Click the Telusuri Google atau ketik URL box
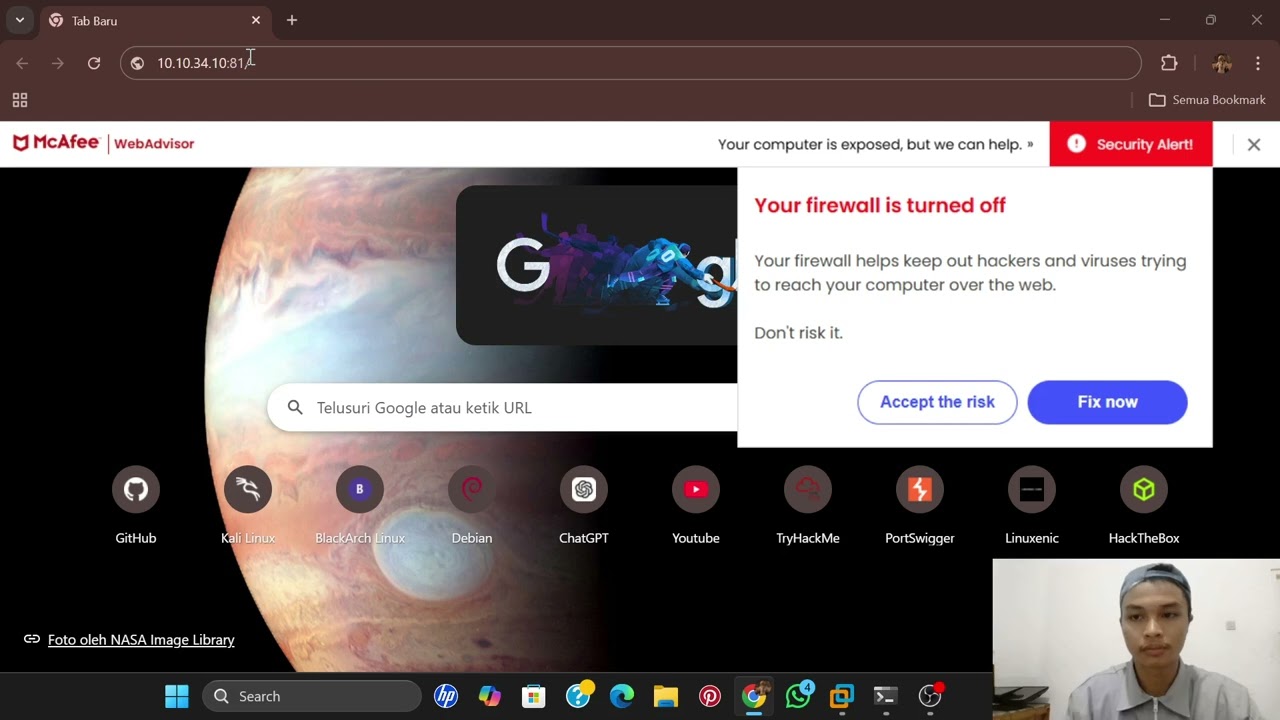 pos(502,407)
